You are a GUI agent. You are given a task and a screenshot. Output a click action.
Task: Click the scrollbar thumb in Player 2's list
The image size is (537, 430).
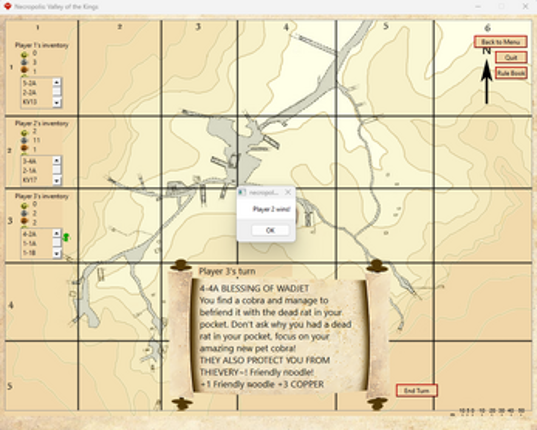click(57, 169)
